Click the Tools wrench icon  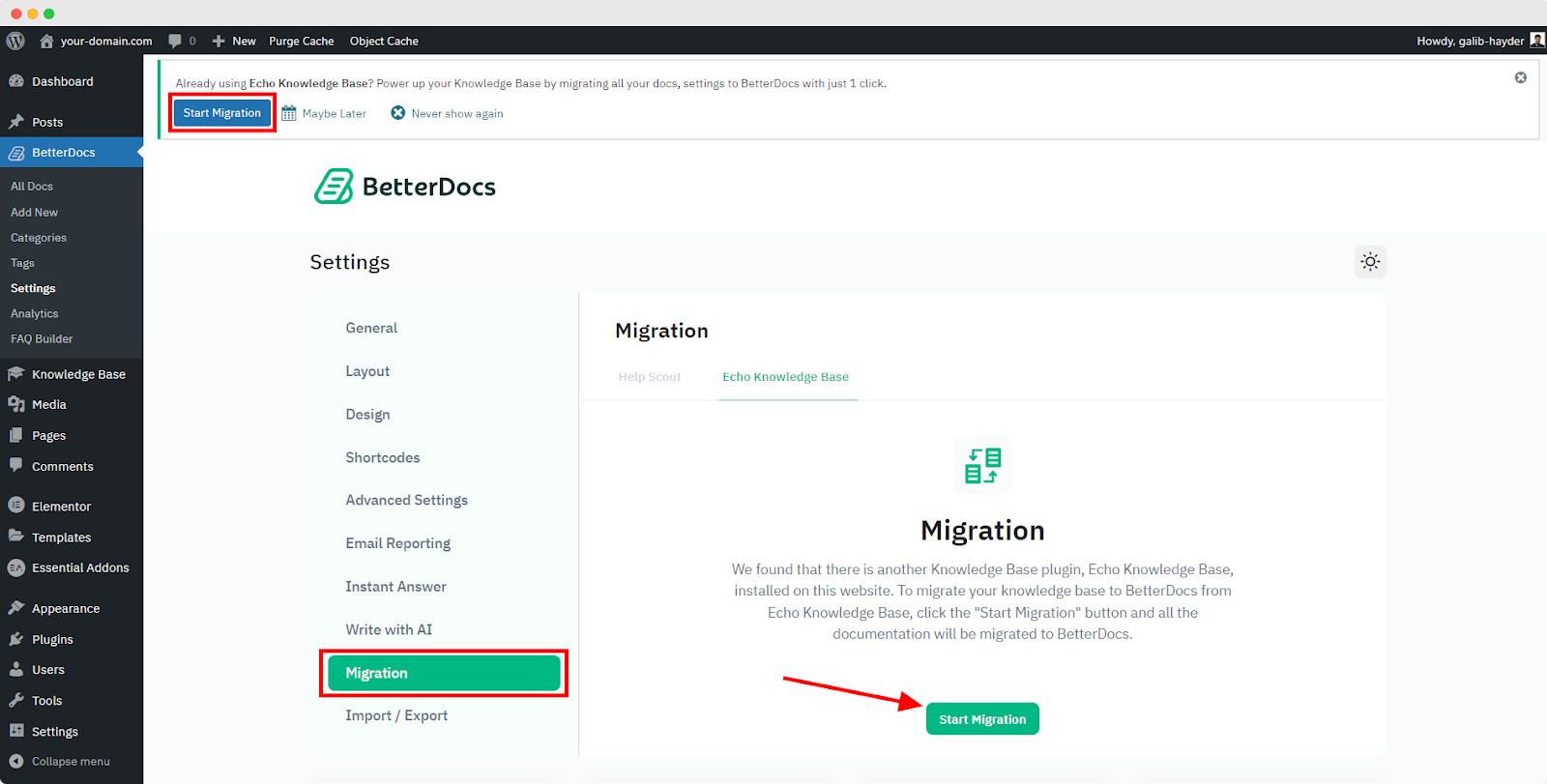coord(16,700)
